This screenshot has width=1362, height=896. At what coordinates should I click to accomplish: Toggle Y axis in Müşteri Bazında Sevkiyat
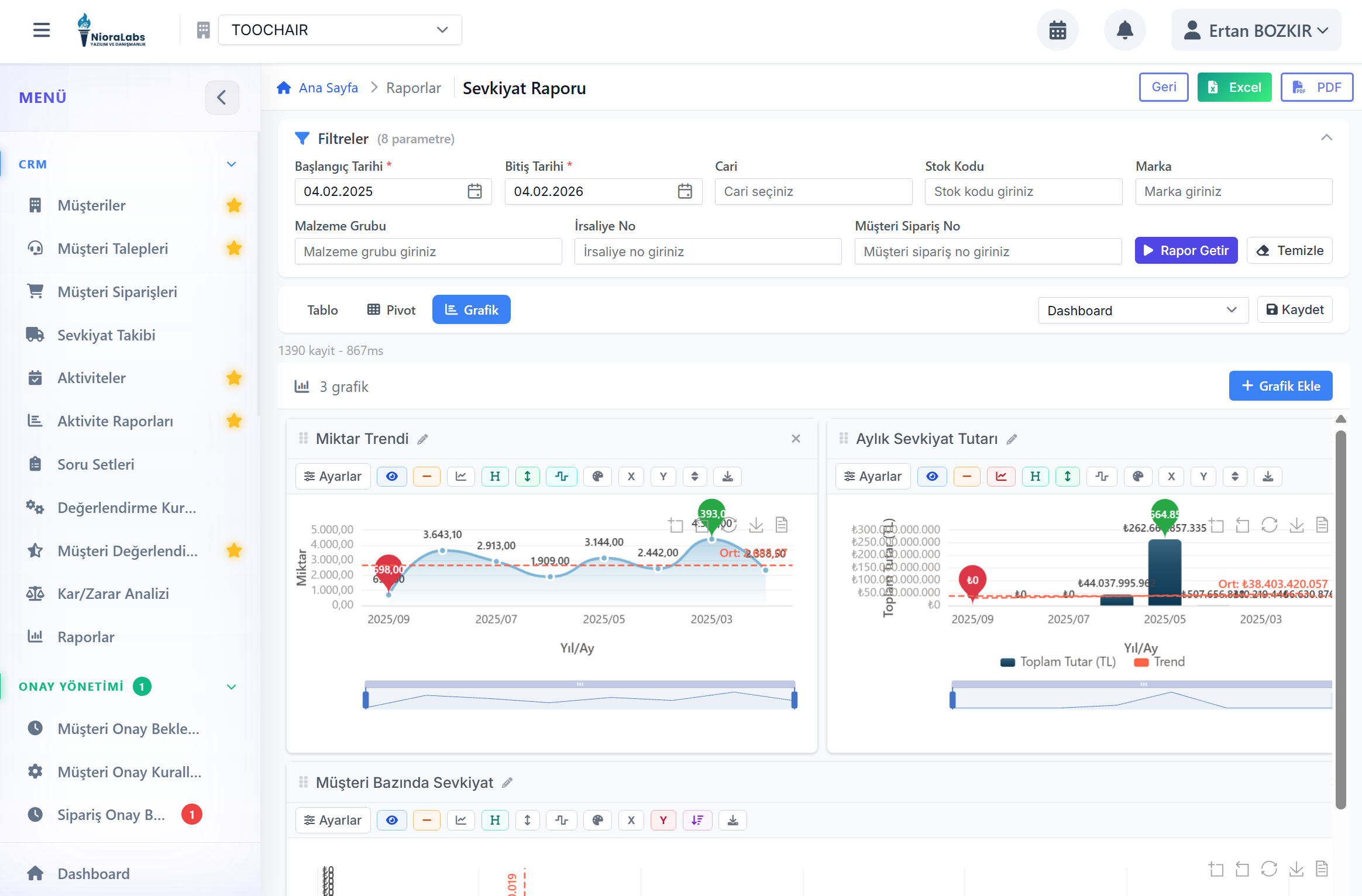coord(663,820)
